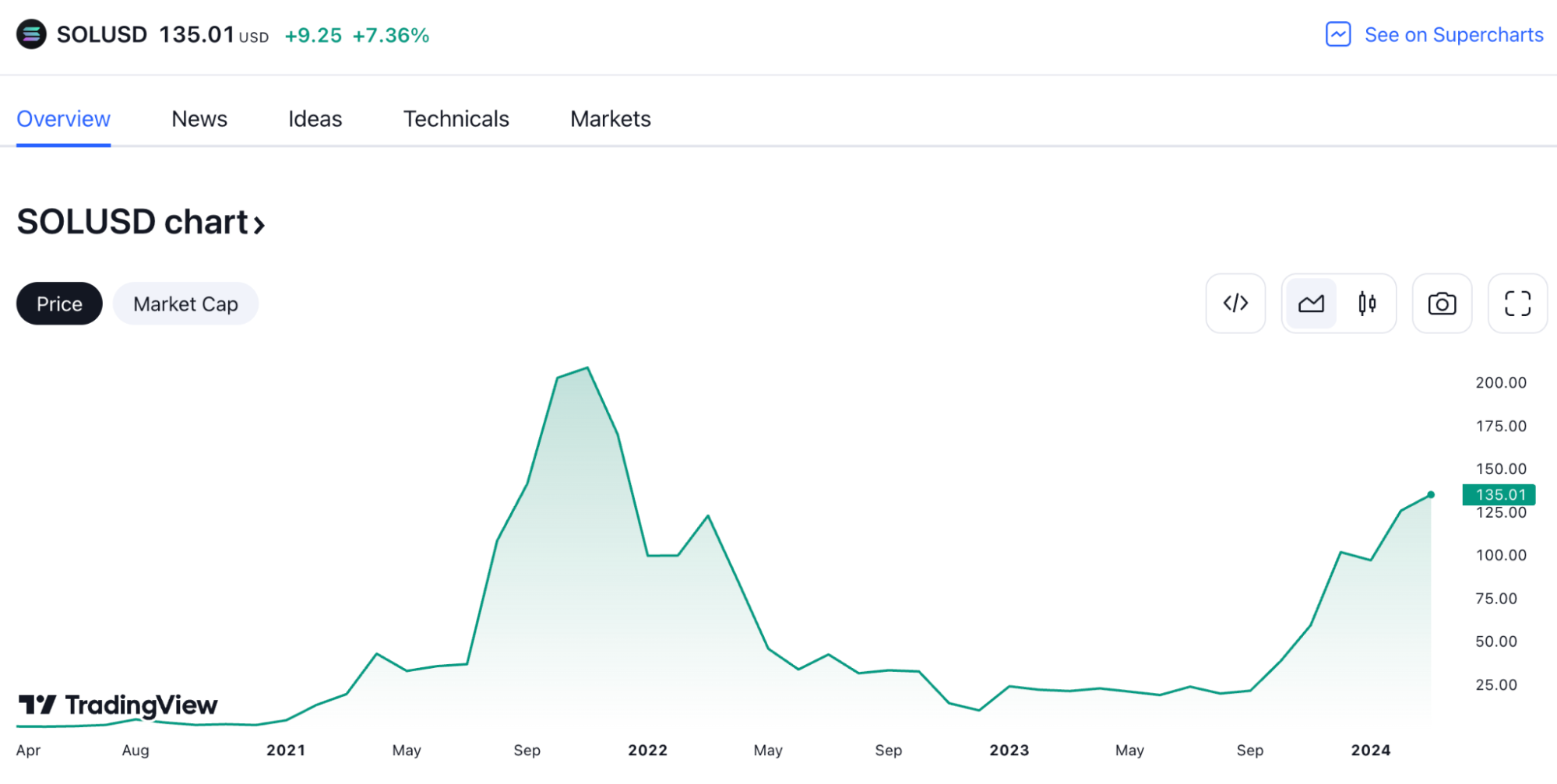Take a chart snapshot with camera icon
The width and height of the screenshot is (1557, 784).
pos(1442,304)
